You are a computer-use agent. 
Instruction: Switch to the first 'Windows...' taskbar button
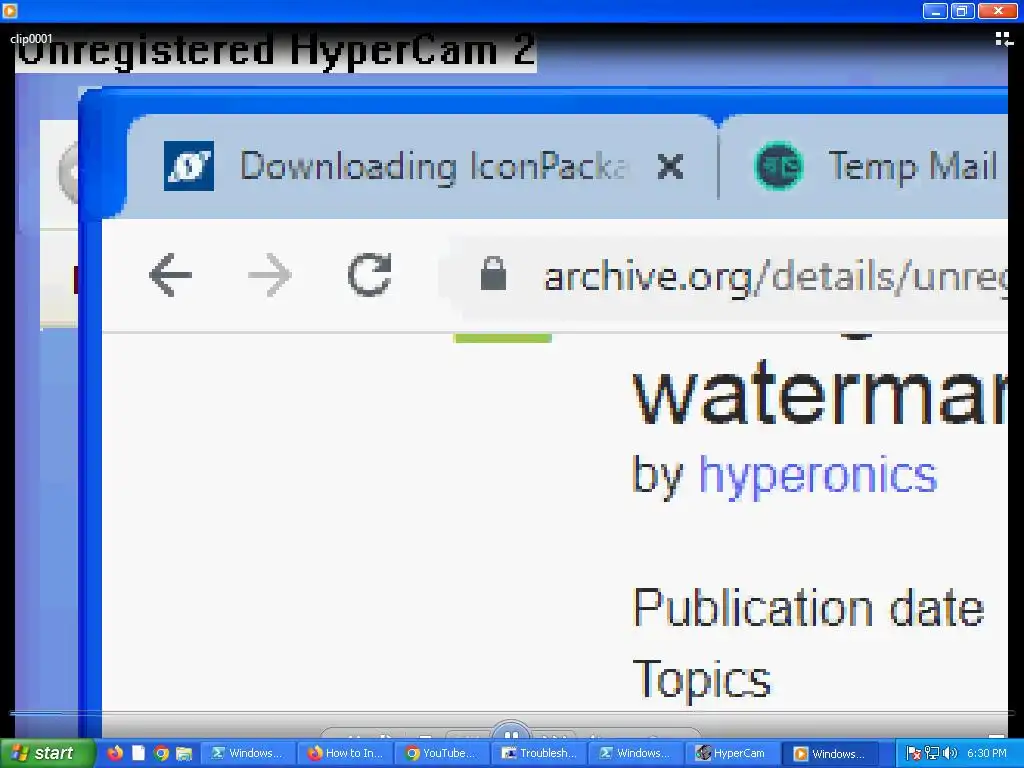(x=248, y=754)
